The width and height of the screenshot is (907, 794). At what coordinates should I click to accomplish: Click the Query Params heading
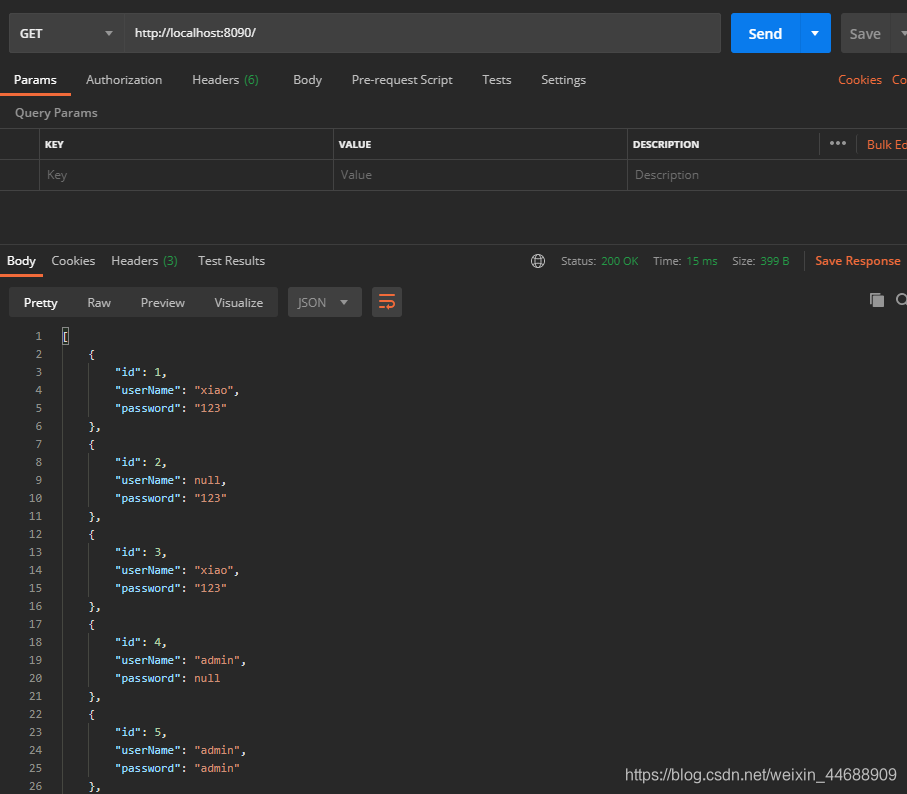coord(56,113)
